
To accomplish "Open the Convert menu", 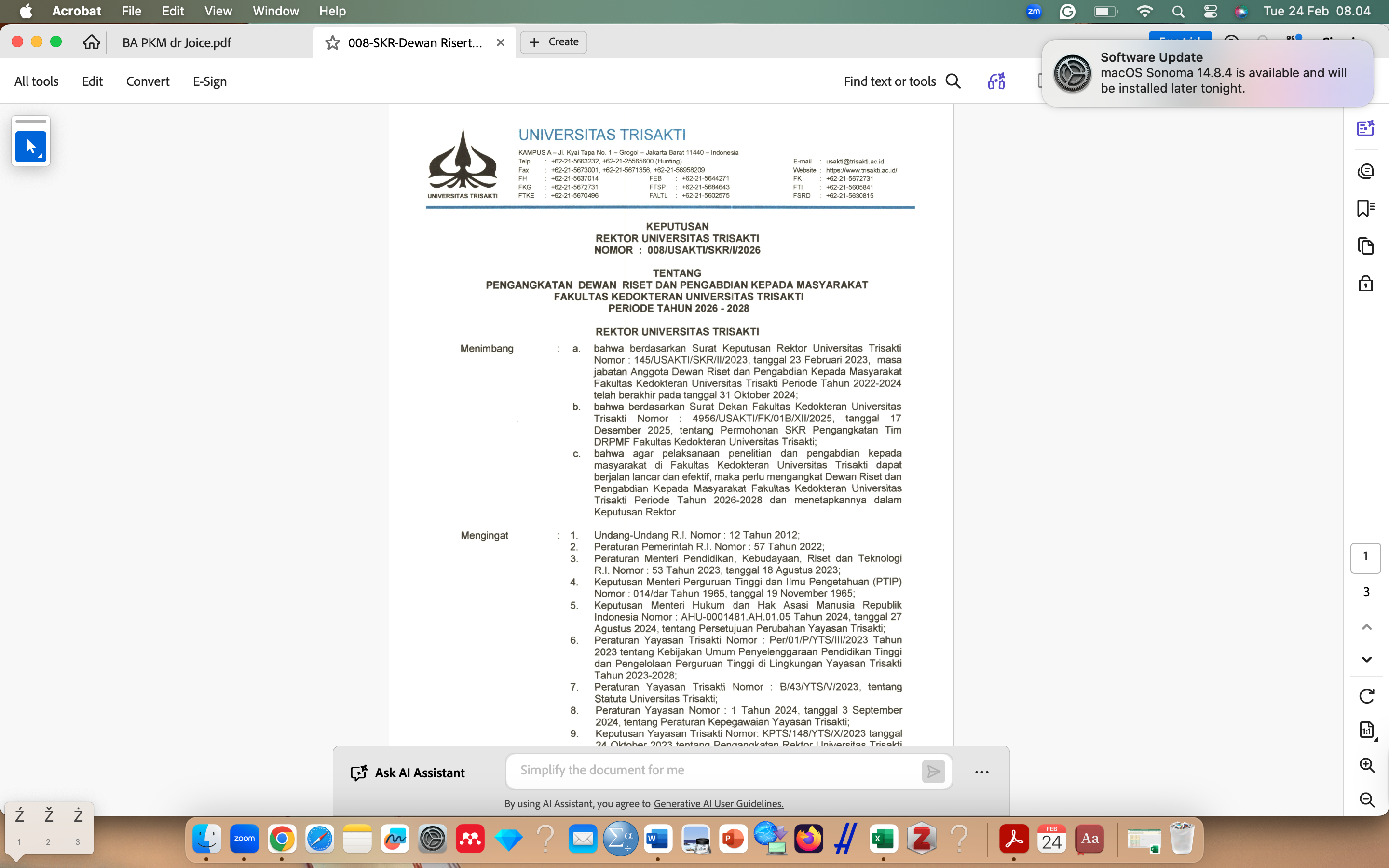I will click(x=148, y=81).
